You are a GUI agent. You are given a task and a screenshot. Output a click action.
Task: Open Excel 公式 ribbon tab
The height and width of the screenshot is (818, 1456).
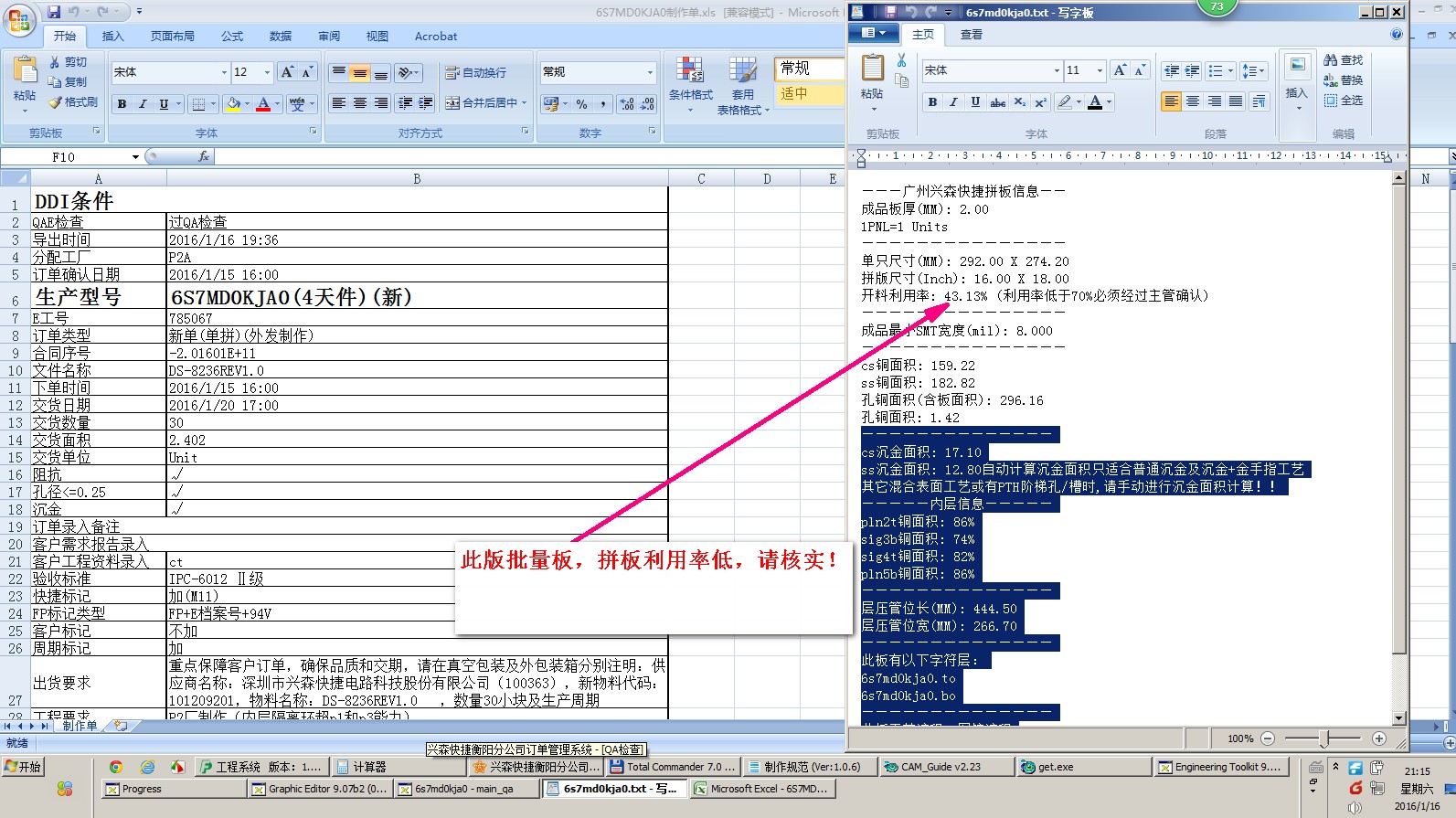click(x=232, y=37)
